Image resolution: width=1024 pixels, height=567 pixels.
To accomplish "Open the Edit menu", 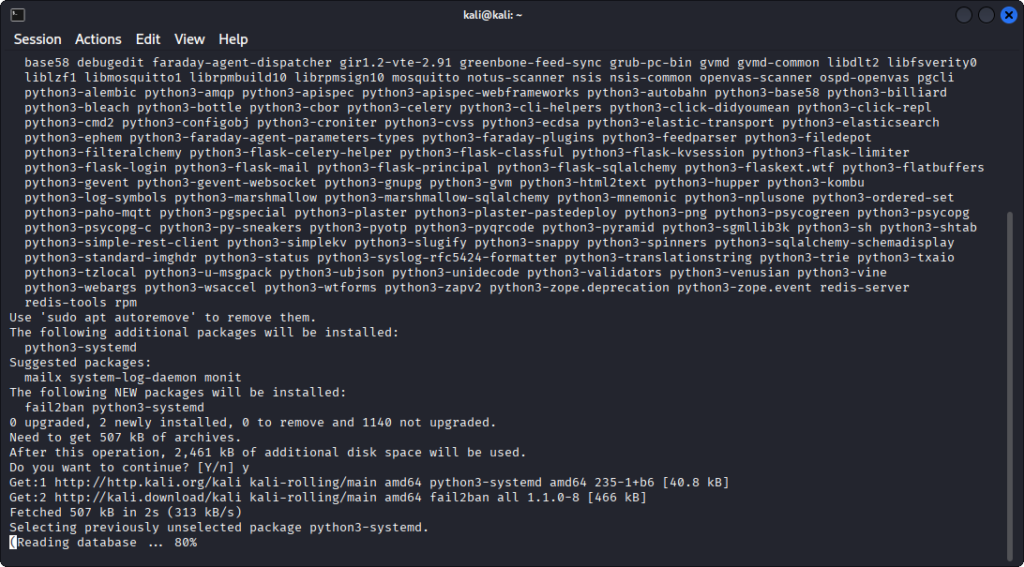I will pos(148,39).
